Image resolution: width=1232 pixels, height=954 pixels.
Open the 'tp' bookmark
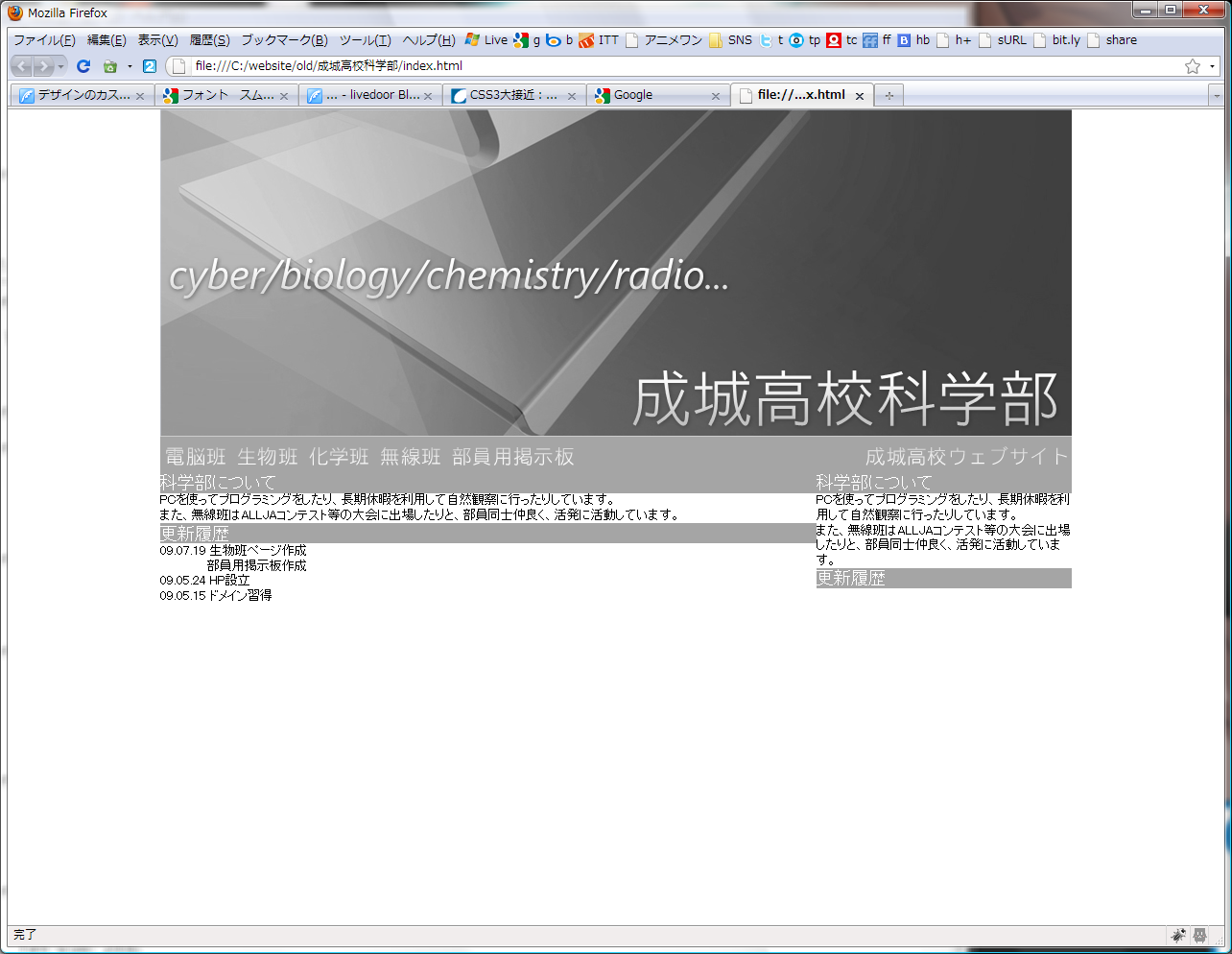[x=805, y=40]
